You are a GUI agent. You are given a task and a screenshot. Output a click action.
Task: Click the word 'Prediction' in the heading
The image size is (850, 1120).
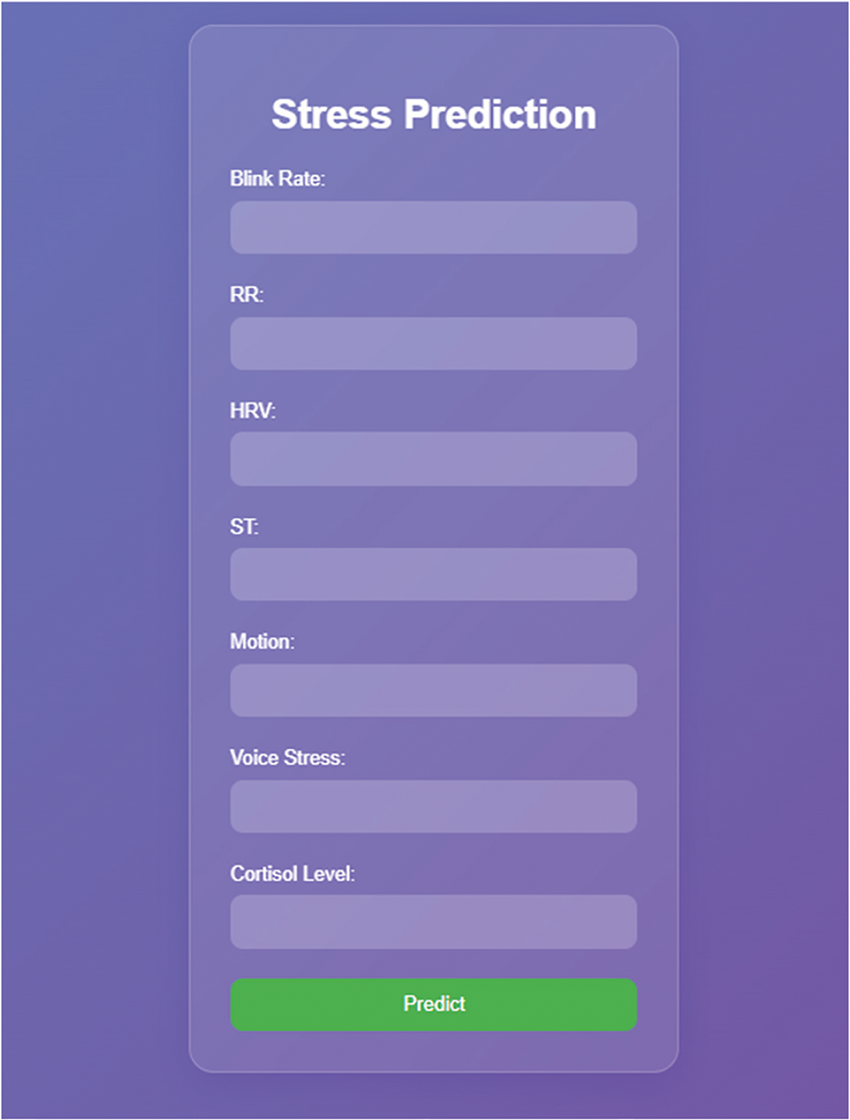[500, 114]
